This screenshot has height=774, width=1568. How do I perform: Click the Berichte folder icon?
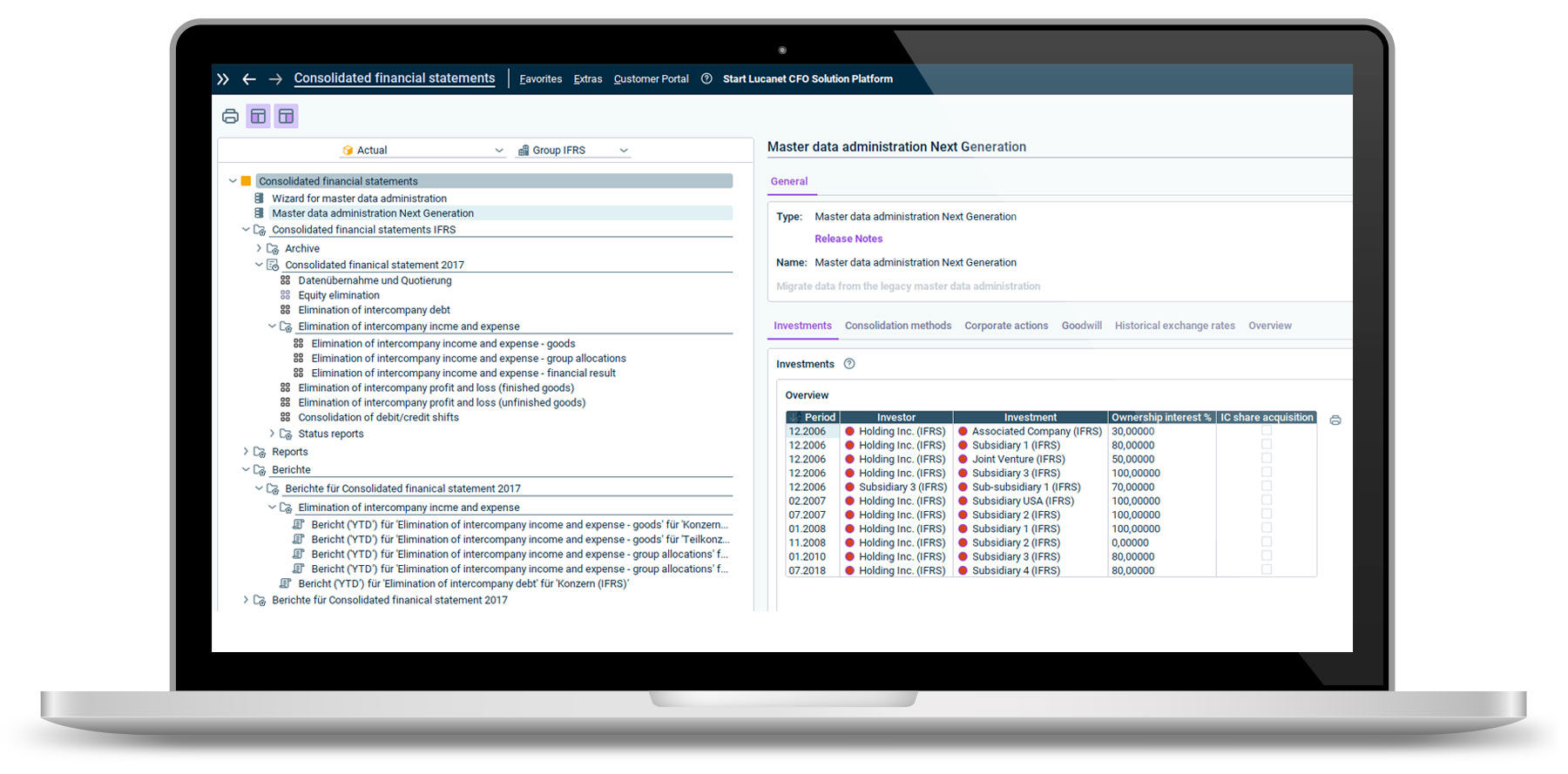pos(260,470)
